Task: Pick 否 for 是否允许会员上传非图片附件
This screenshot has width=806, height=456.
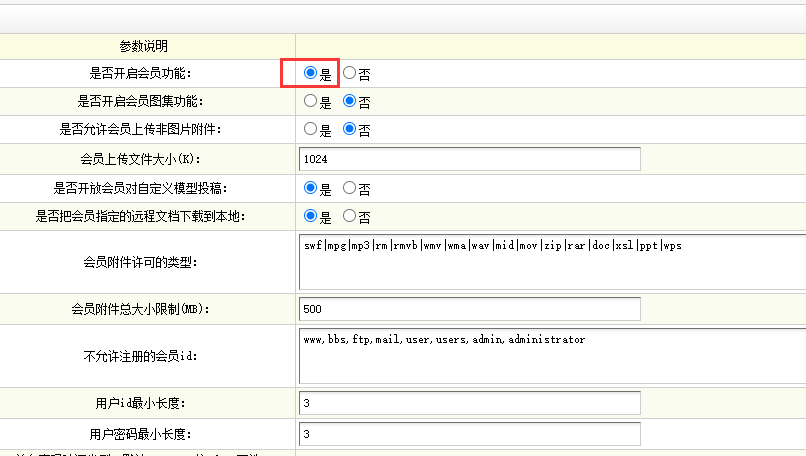Action: click(x=349, y=129)
